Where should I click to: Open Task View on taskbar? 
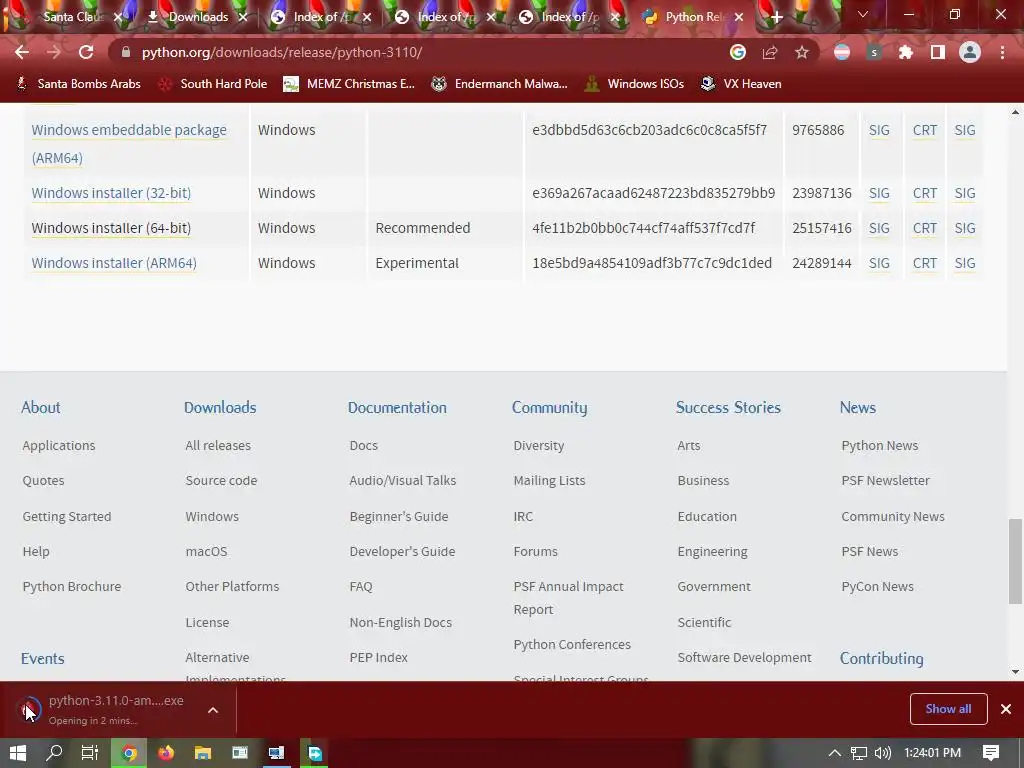coord(90,753)
